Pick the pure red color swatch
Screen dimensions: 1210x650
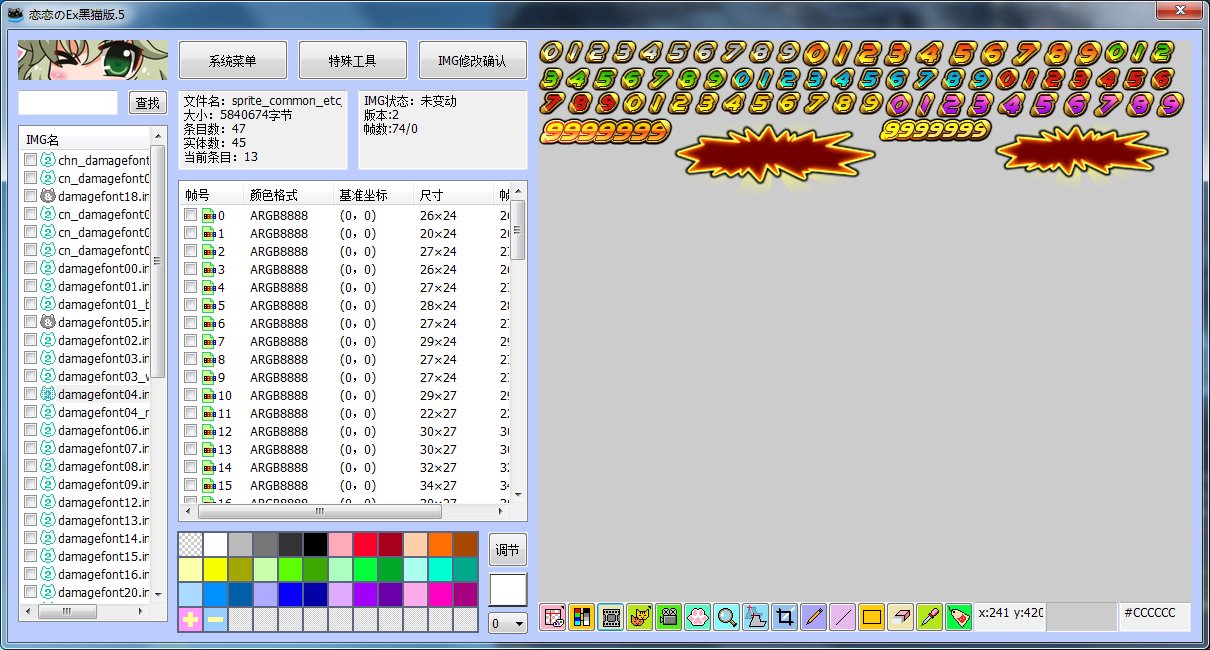tap(365, 545)
